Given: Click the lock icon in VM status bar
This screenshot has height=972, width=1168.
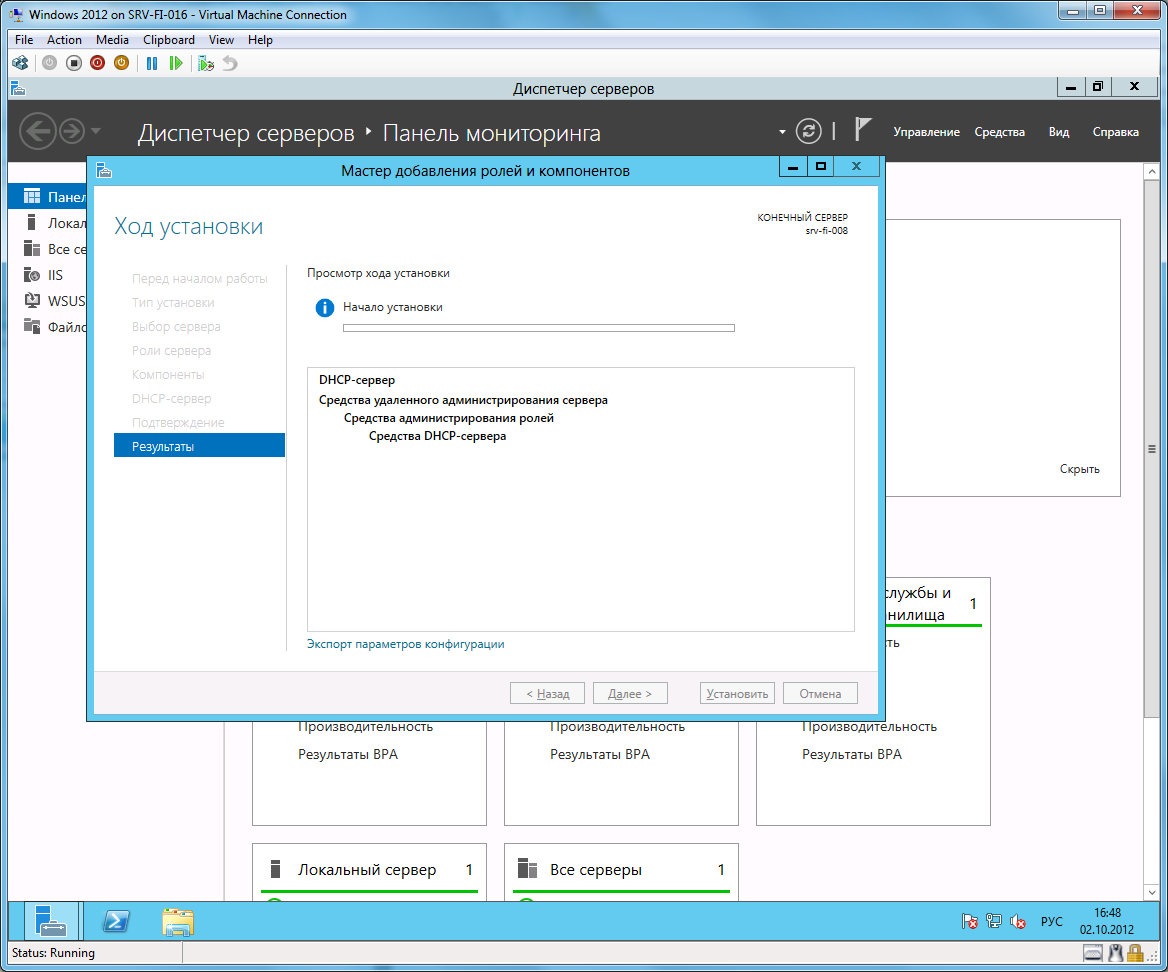Looking at the screenshot, I should pos(1135,953).
